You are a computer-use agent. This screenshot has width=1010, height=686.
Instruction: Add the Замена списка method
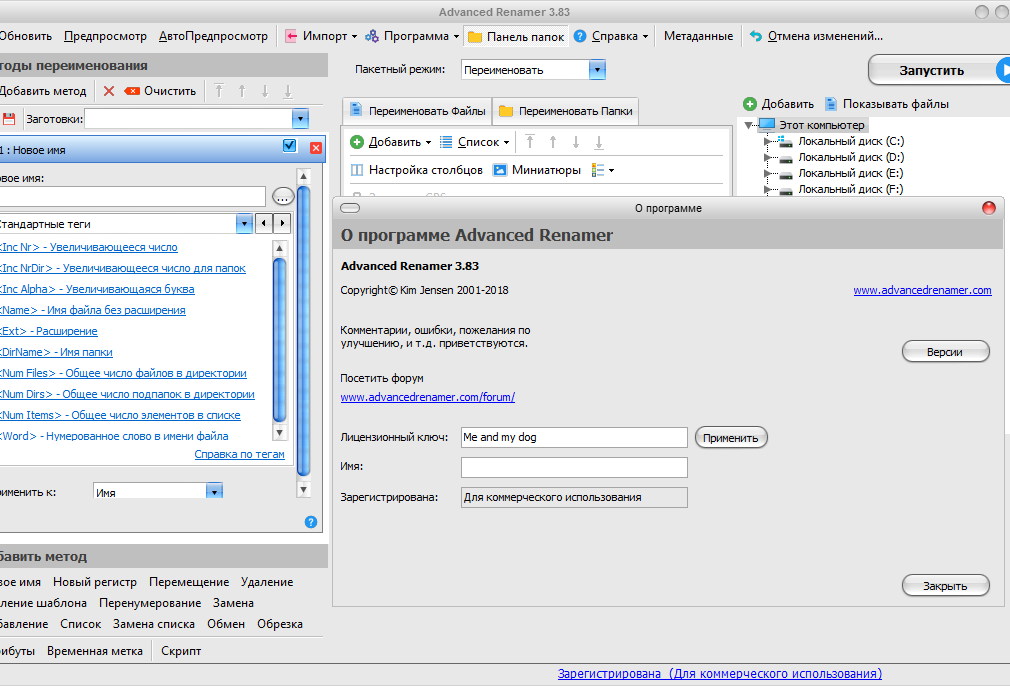154,624
